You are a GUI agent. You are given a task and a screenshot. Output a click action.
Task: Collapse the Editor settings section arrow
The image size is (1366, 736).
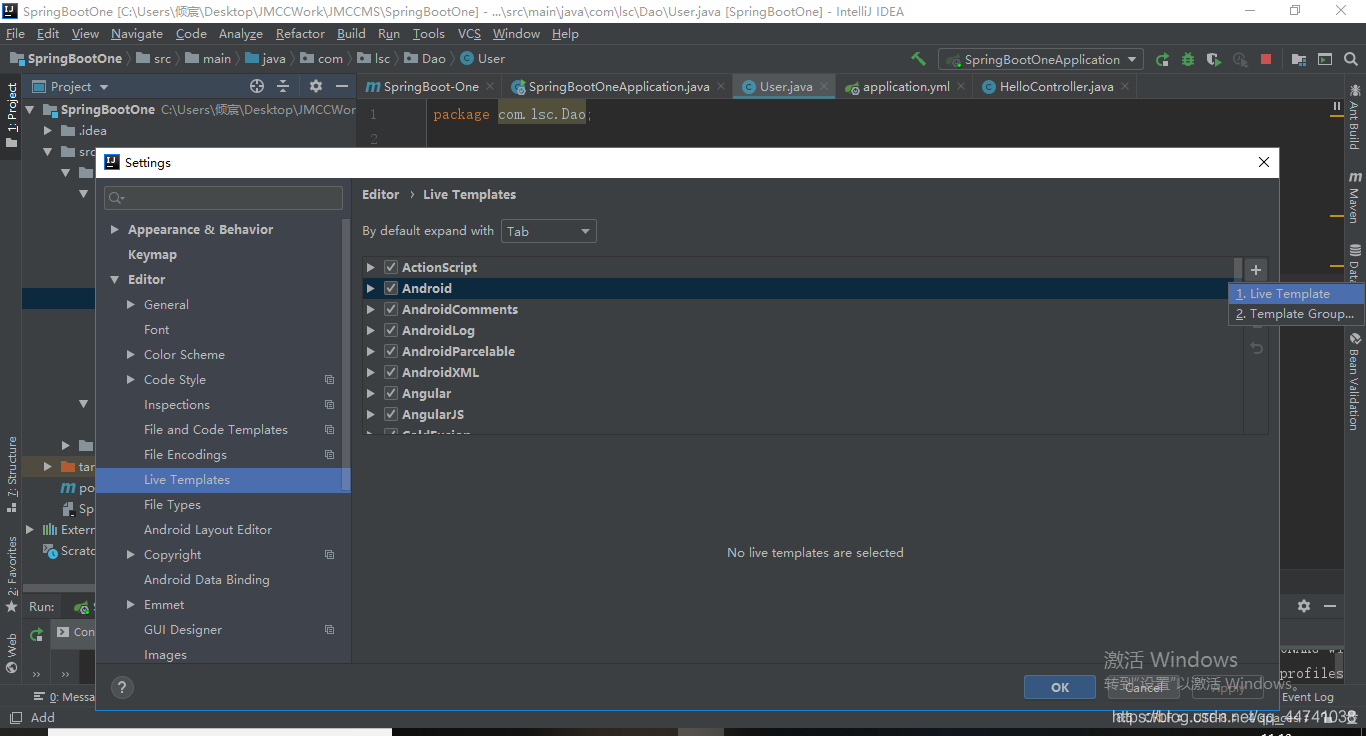[x=116, y=279]
